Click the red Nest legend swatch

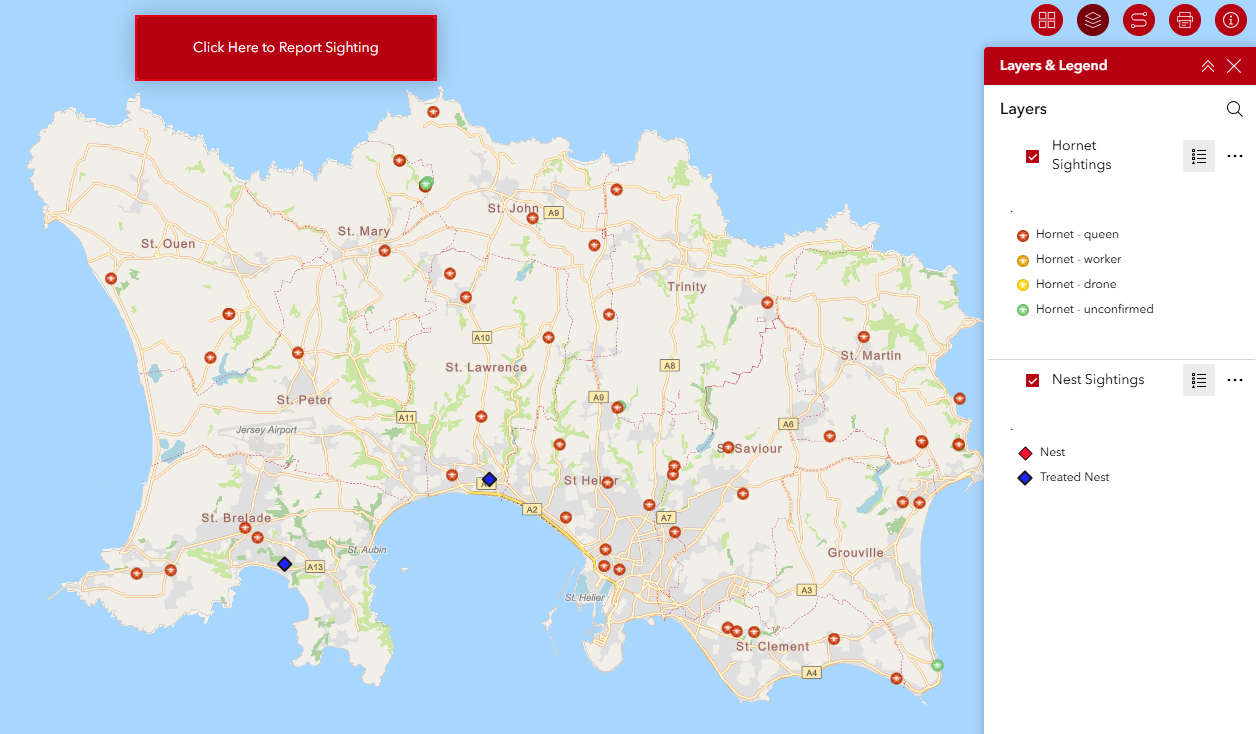tap(1025, 453)
